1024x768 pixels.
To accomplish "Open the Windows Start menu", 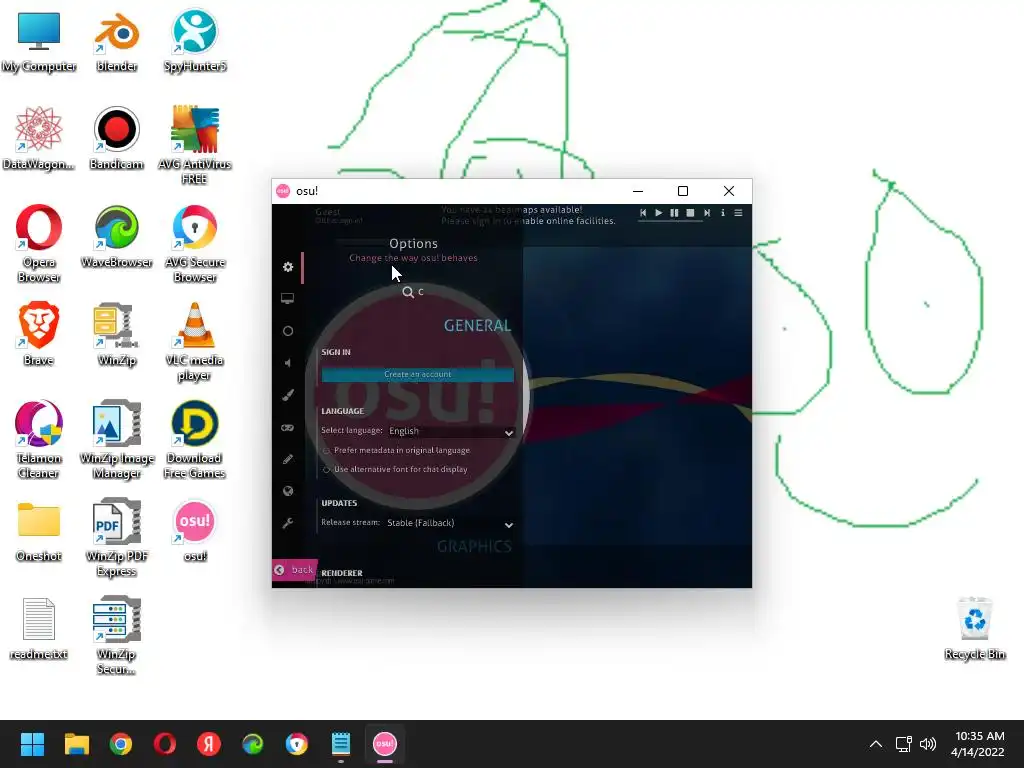I will (32, 744).
